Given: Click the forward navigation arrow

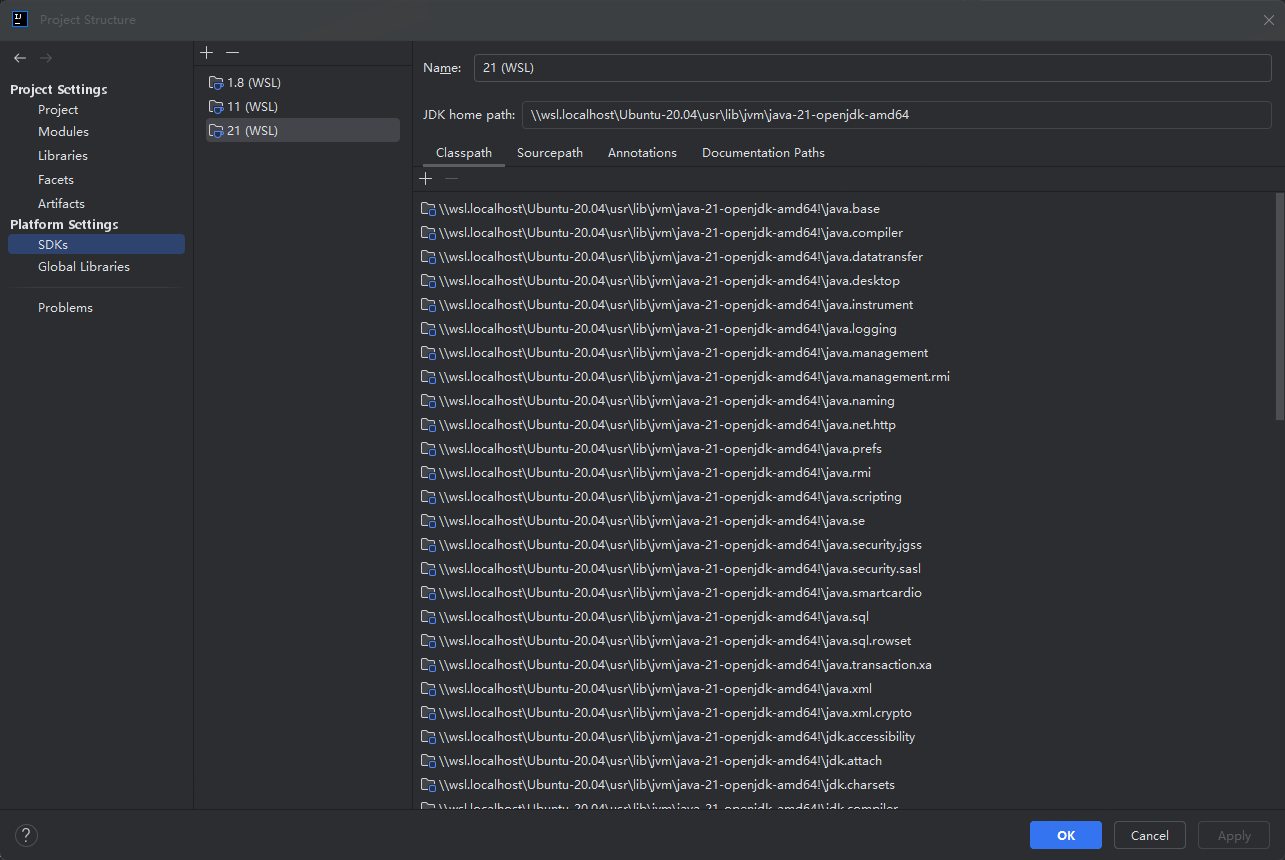Looking at the screenshot, I should click(45, 58).
